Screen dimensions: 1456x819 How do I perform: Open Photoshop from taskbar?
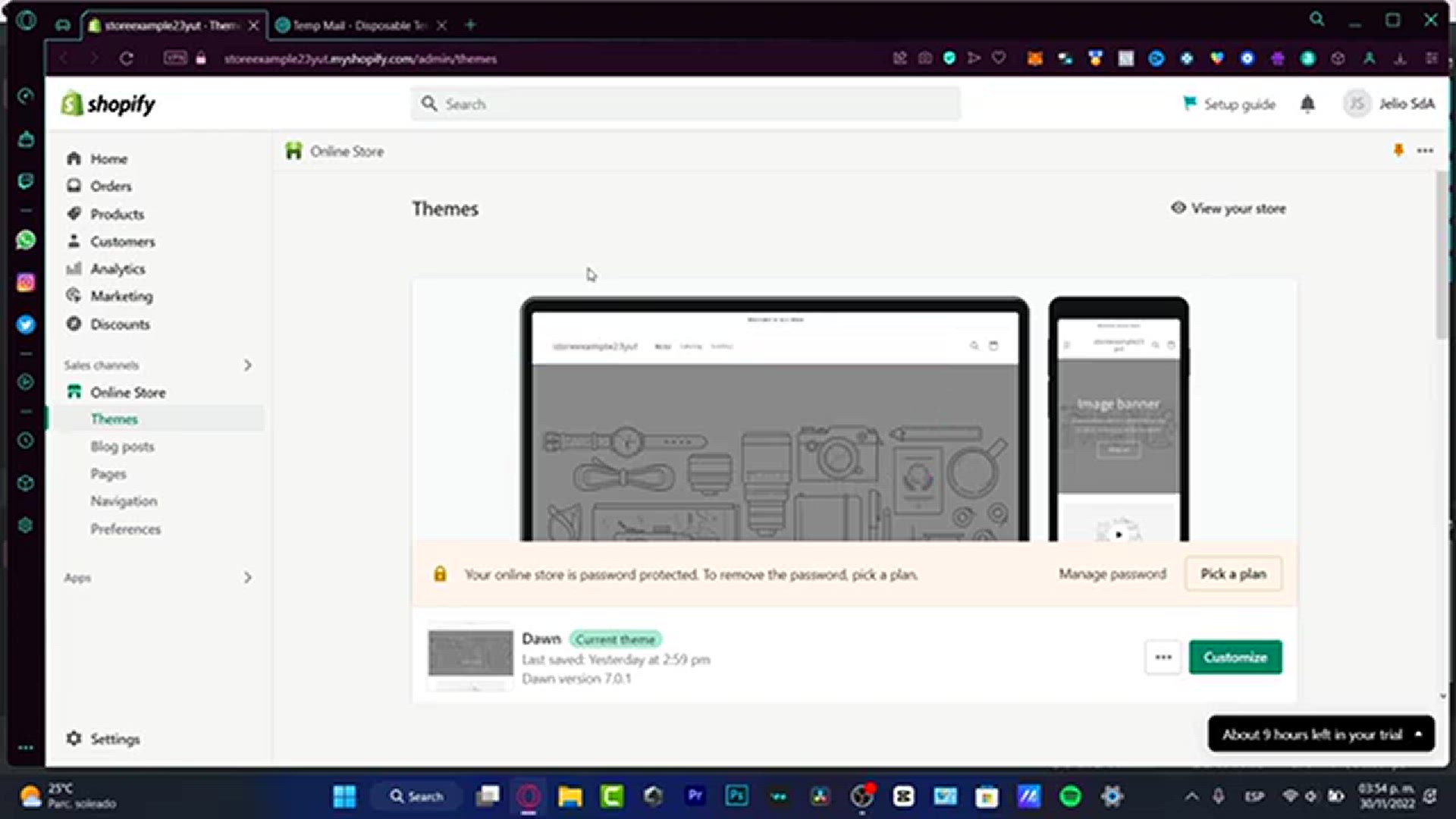(736, 795)
